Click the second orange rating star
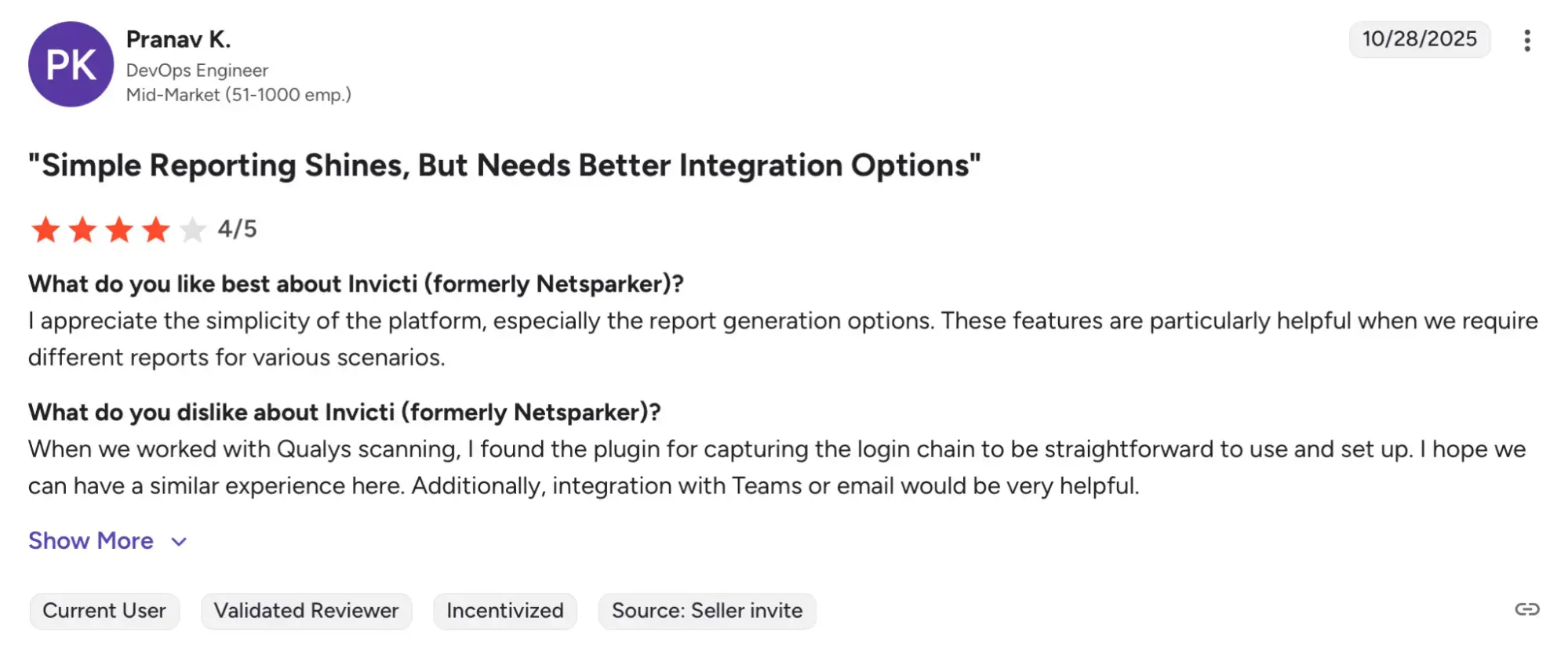The width and height of the screenshot is (1568, 654). point(82,230)
